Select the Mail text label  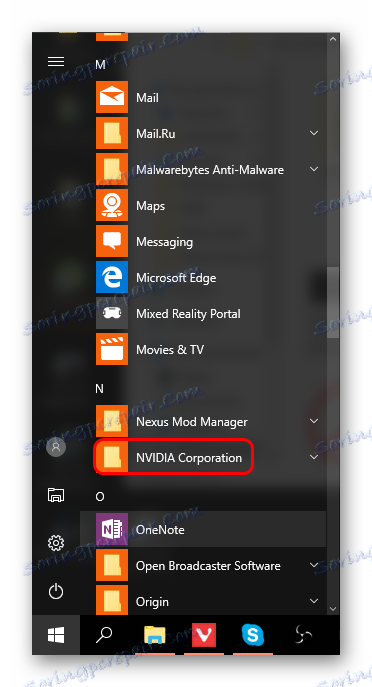(147, 98)
